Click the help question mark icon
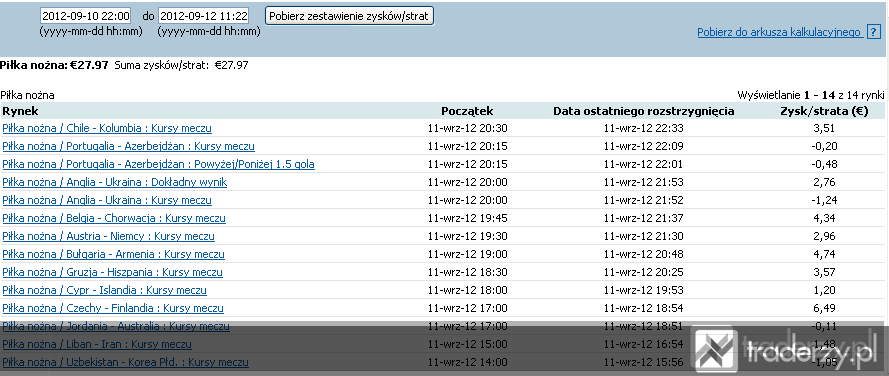889x376 pixels. point(874,32)
